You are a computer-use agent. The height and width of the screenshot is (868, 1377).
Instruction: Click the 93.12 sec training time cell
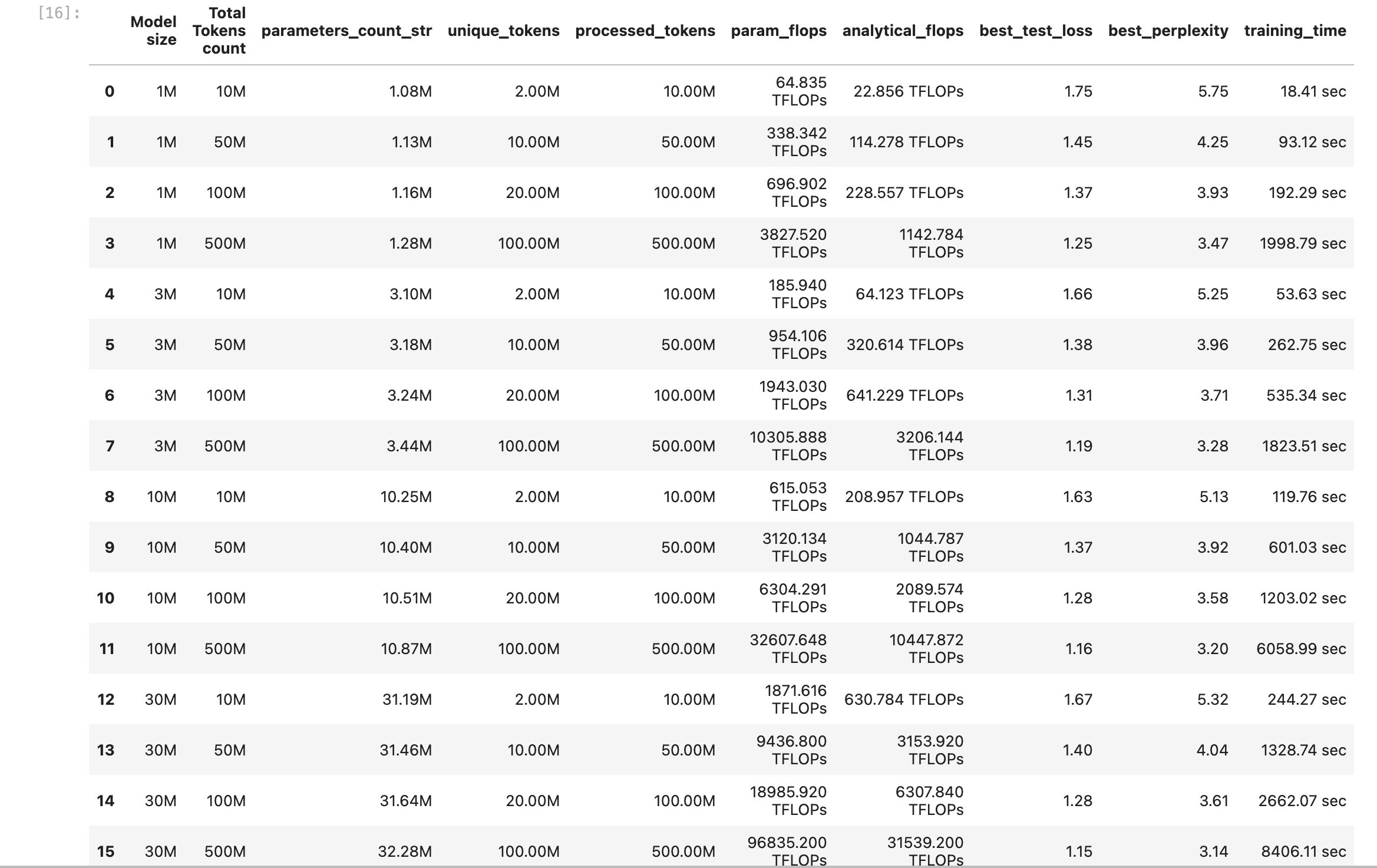tap(1312, 142)
